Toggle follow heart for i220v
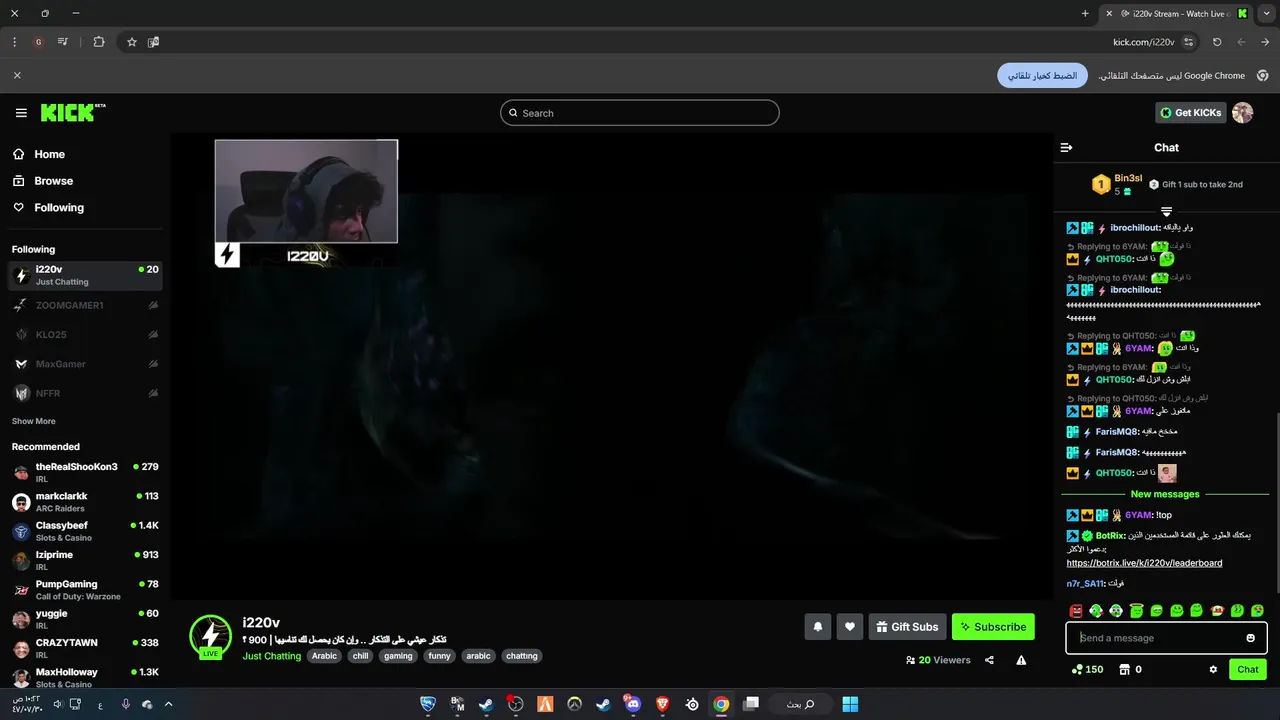The height and width of the screenshot is (720, 1280). tap(850, 627)
